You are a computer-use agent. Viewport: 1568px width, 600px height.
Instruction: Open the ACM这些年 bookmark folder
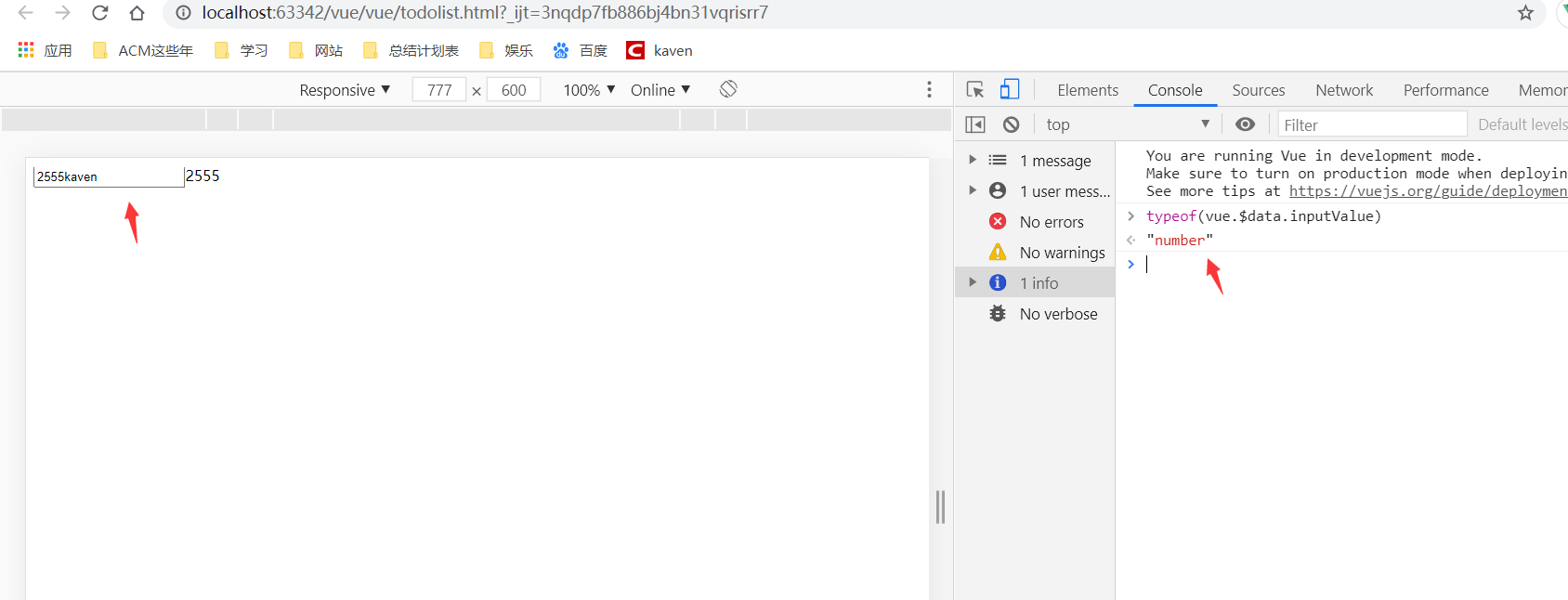point(143,50)
